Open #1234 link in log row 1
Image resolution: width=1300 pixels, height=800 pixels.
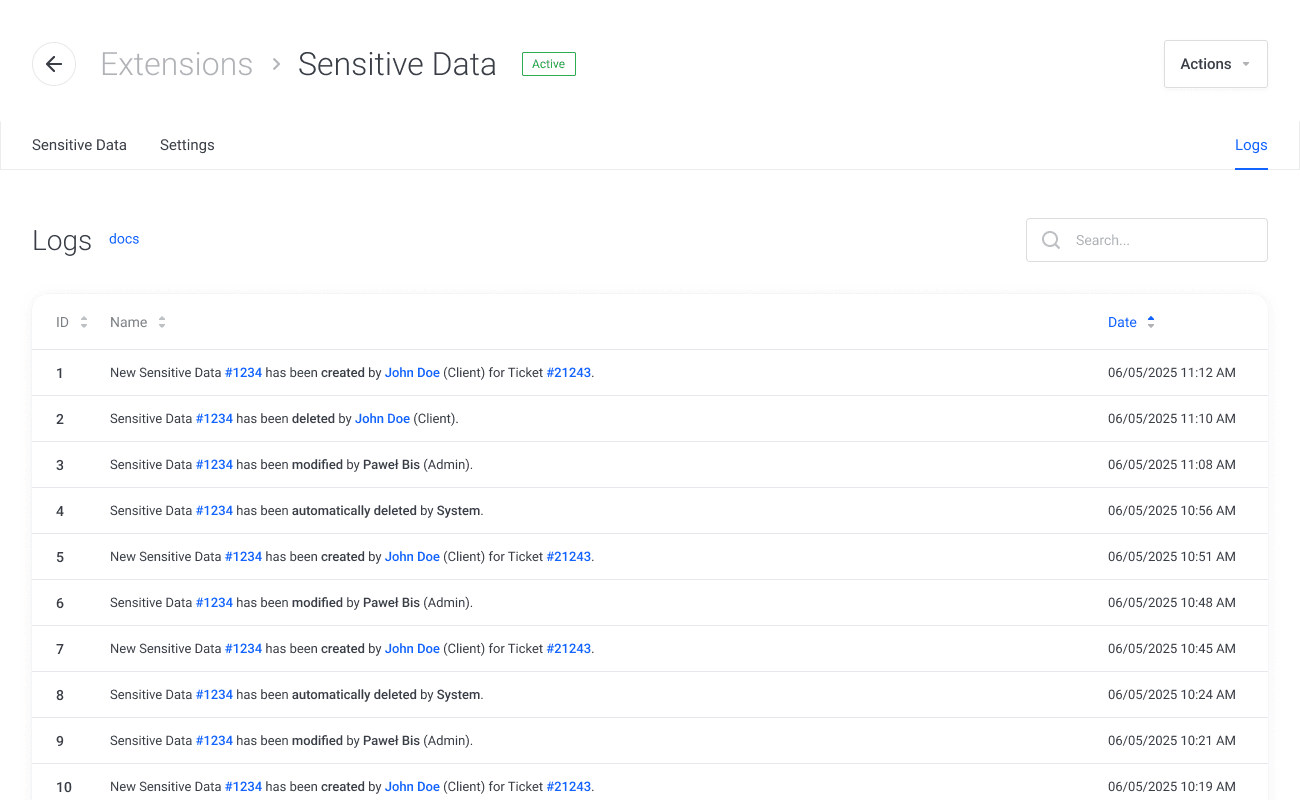[243, 373]
